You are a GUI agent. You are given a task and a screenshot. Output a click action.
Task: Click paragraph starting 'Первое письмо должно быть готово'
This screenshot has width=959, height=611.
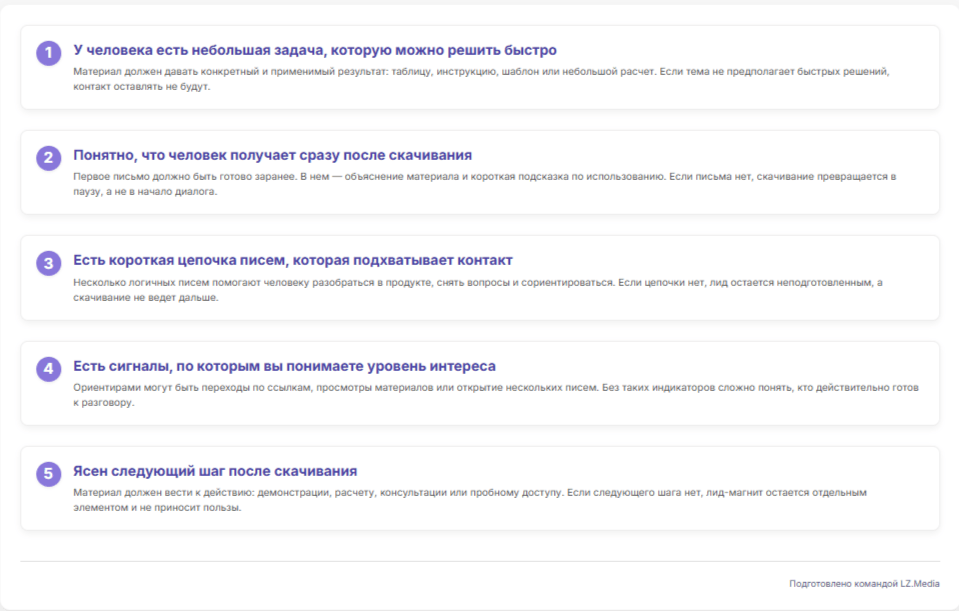[484, 184]
